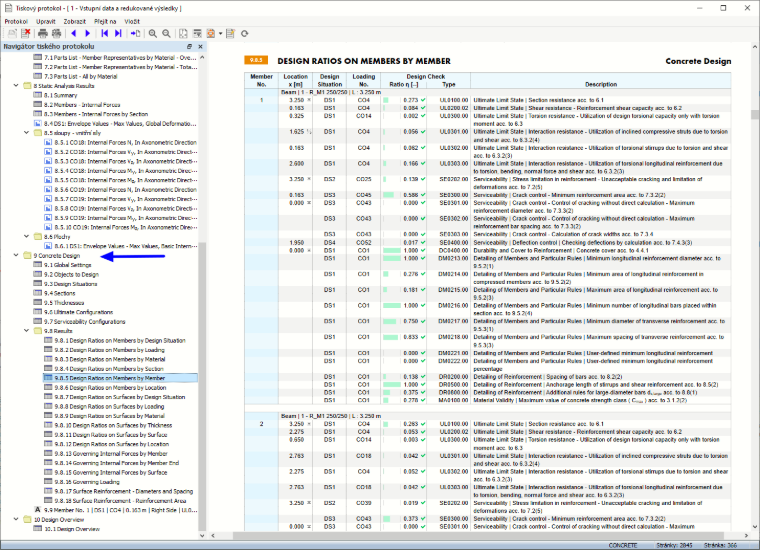
Task: Click the folder icon of 9 Concrete Design
Action: coord(27,255)
